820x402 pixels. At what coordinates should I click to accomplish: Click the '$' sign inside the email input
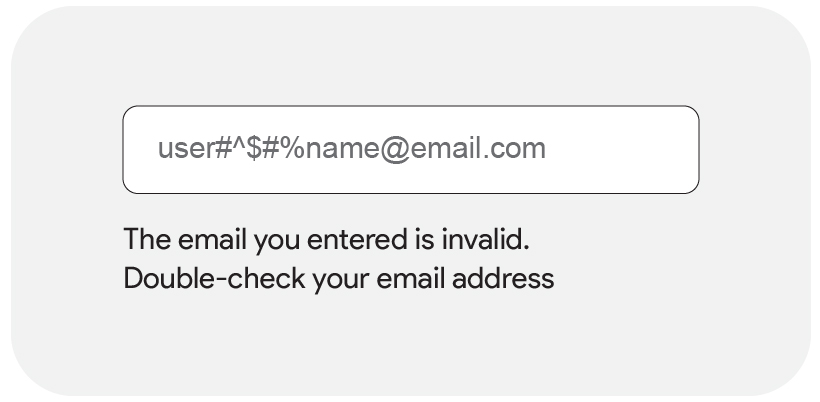[254, 148]
